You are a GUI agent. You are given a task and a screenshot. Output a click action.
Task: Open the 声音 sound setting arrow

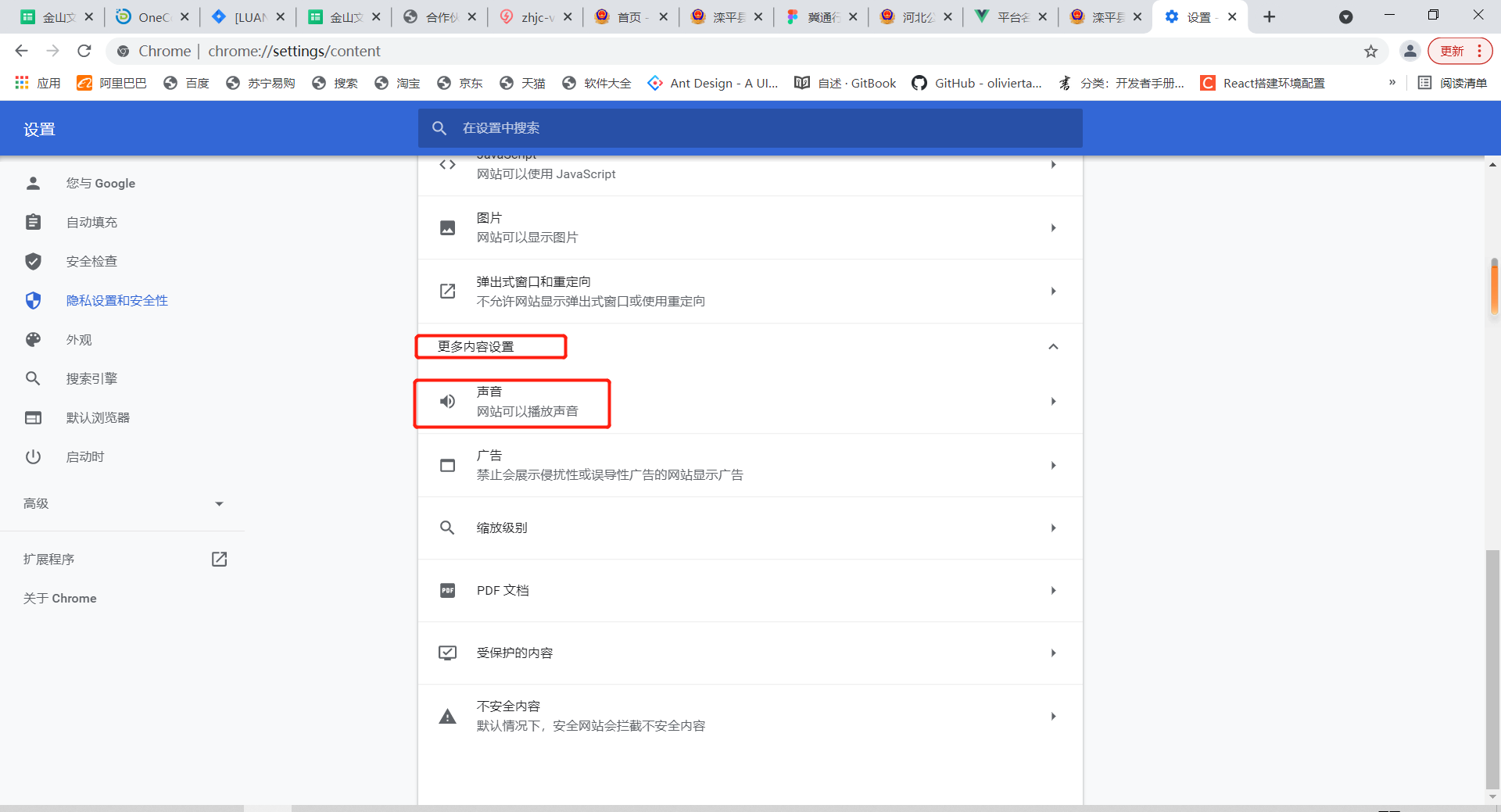(x=1054, y=401)
